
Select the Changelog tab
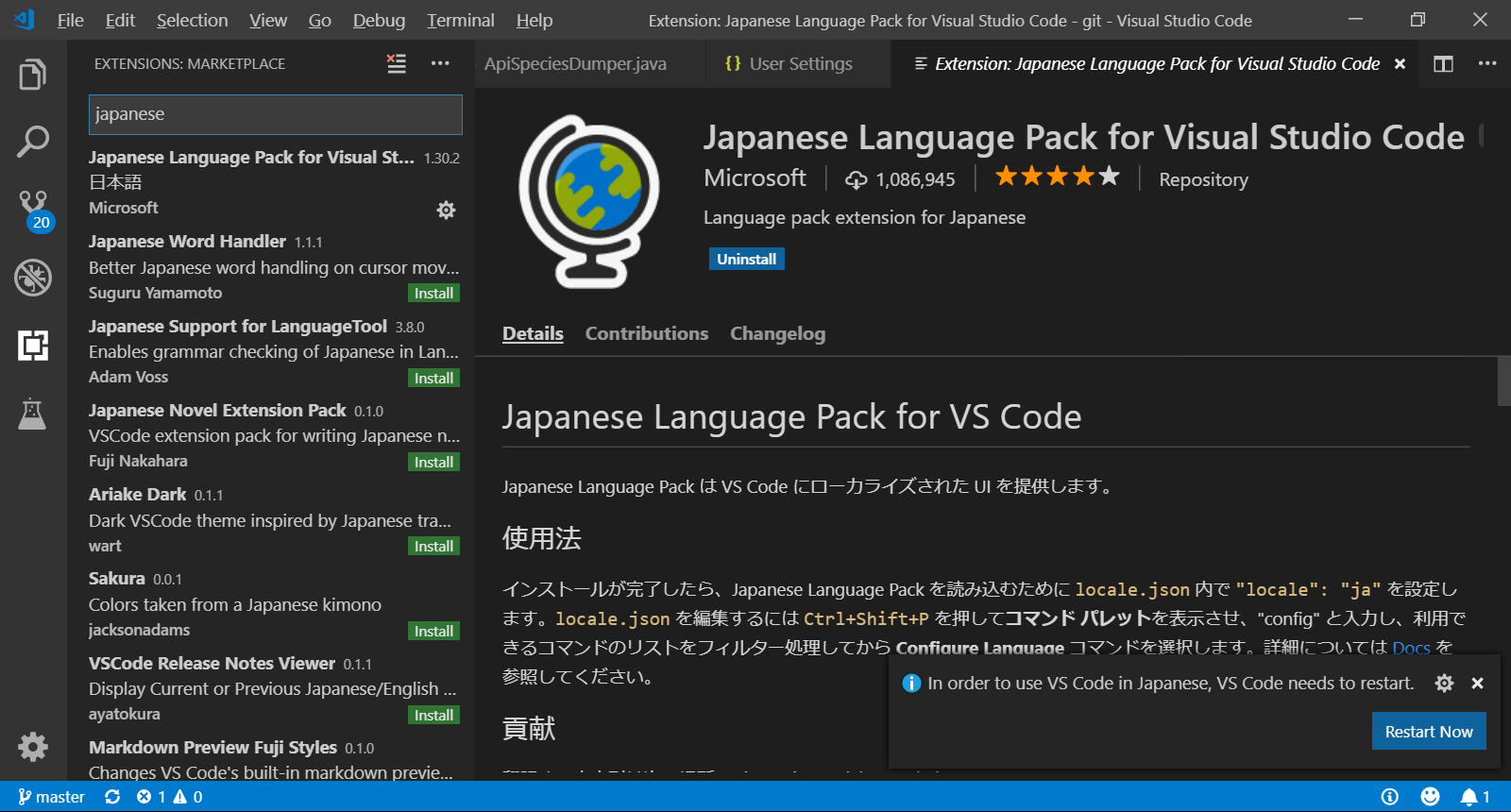click(x=777, y=333)
